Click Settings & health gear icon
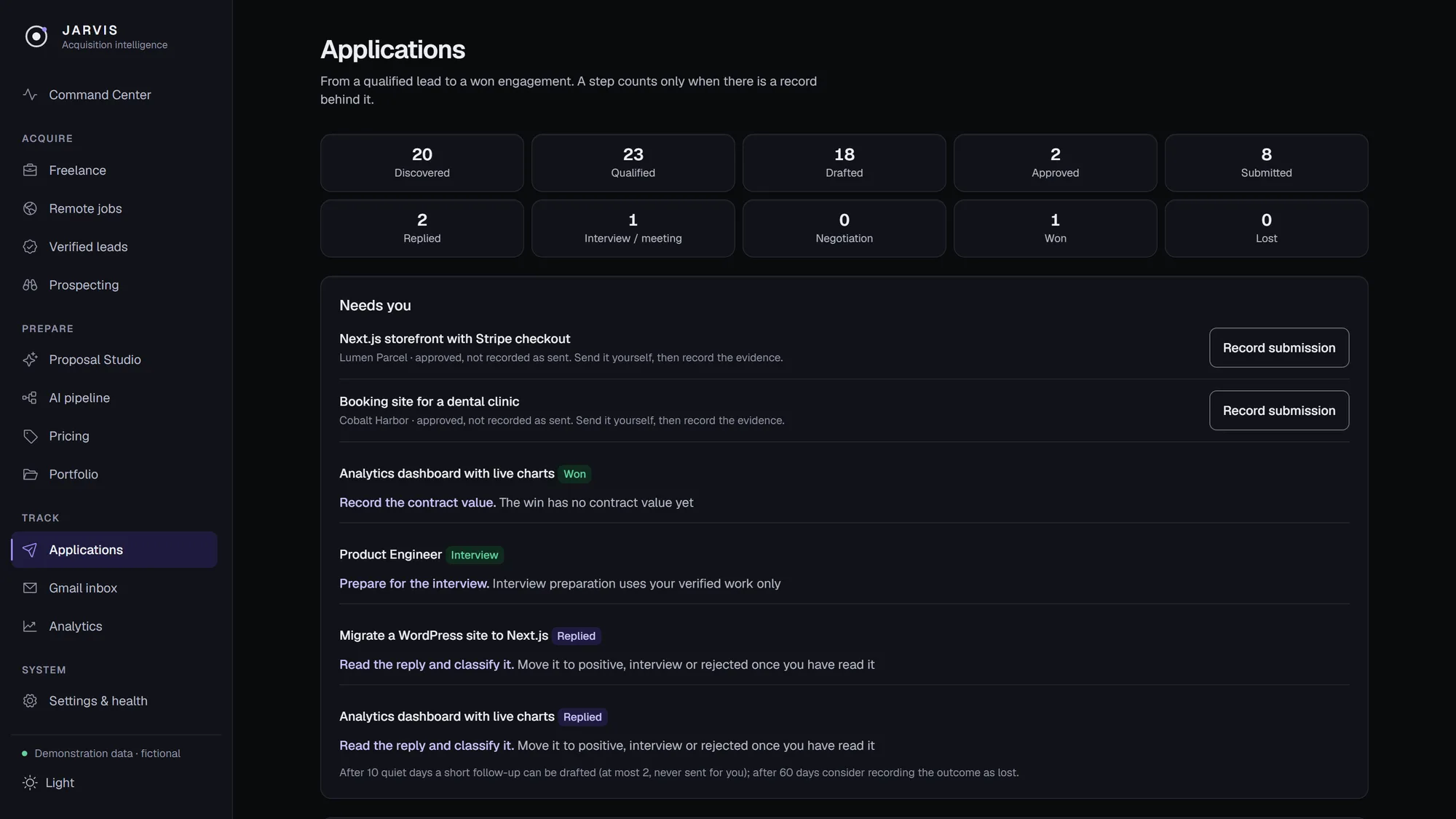The image size is (1456, 819). tap(30, 701)
